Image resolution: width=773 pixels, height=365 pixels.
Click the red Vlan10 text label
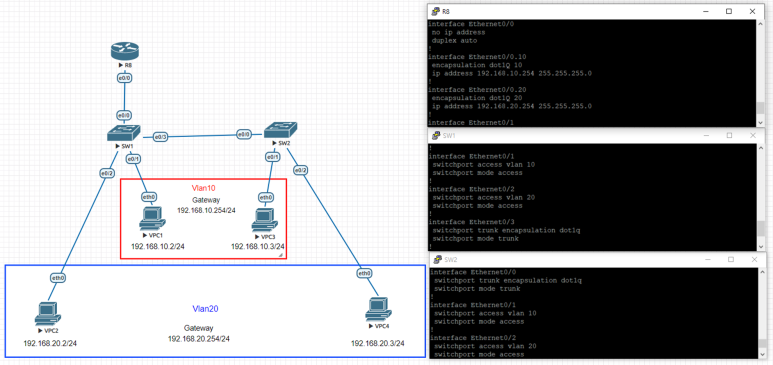204,188
